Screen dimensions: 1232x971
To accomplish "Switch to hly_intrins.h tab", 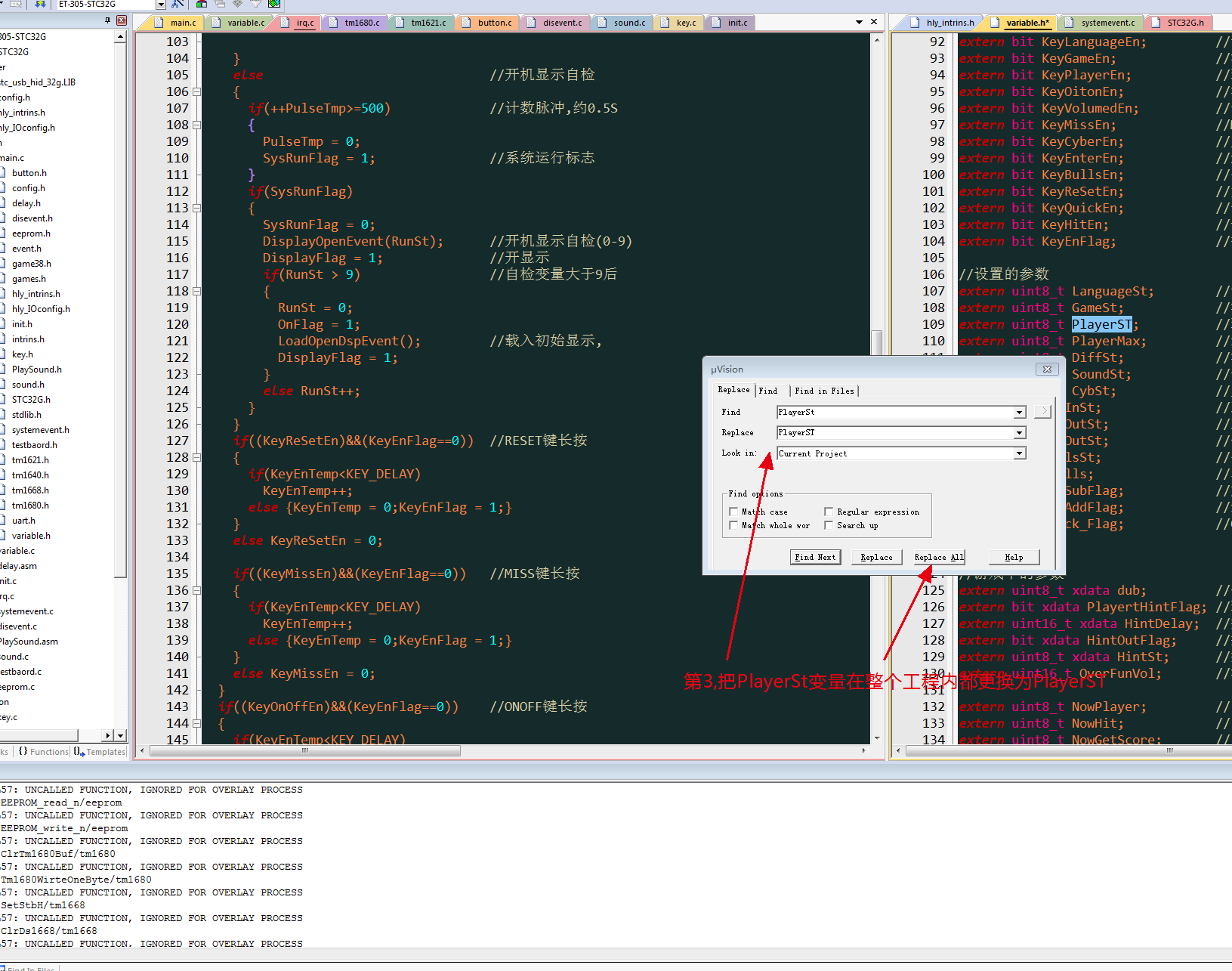I will click(943, 23).
